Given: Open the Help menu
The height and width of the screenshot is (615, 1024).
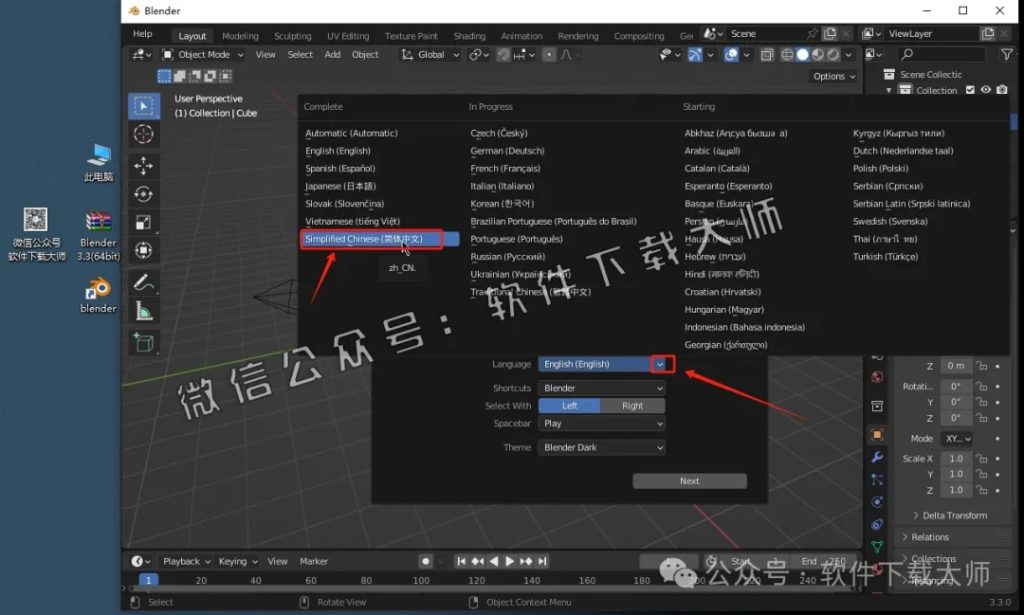Looking at the screenshot, I should [141, 33].
